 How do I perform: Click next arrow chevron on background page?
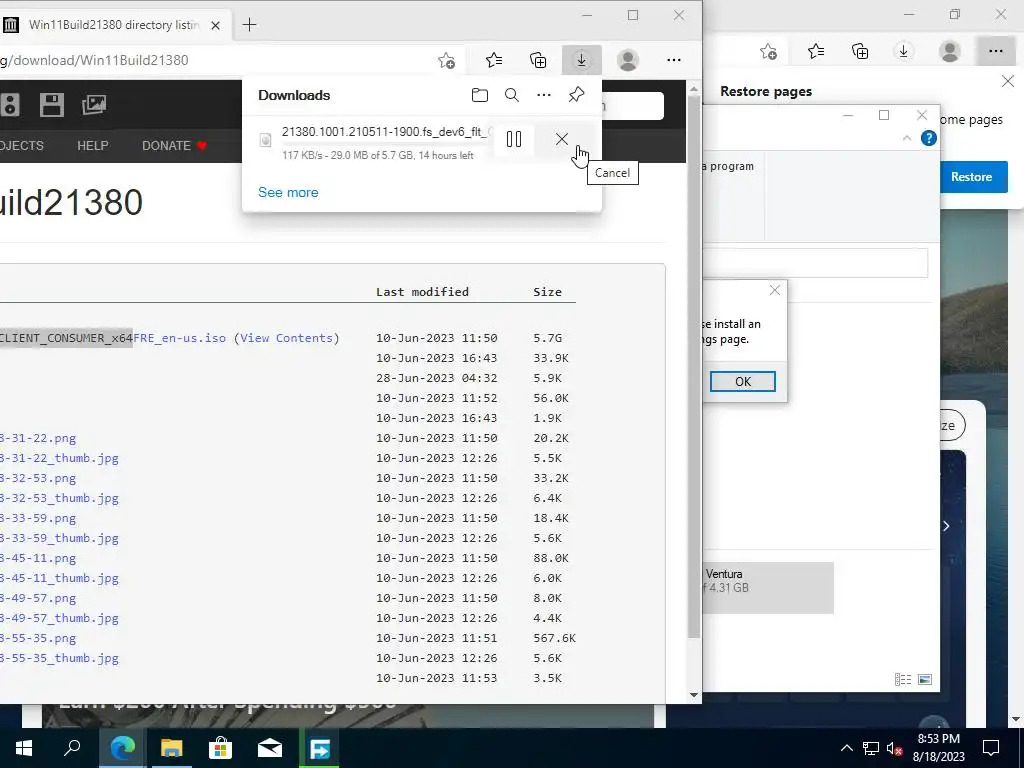pos(946,526)
